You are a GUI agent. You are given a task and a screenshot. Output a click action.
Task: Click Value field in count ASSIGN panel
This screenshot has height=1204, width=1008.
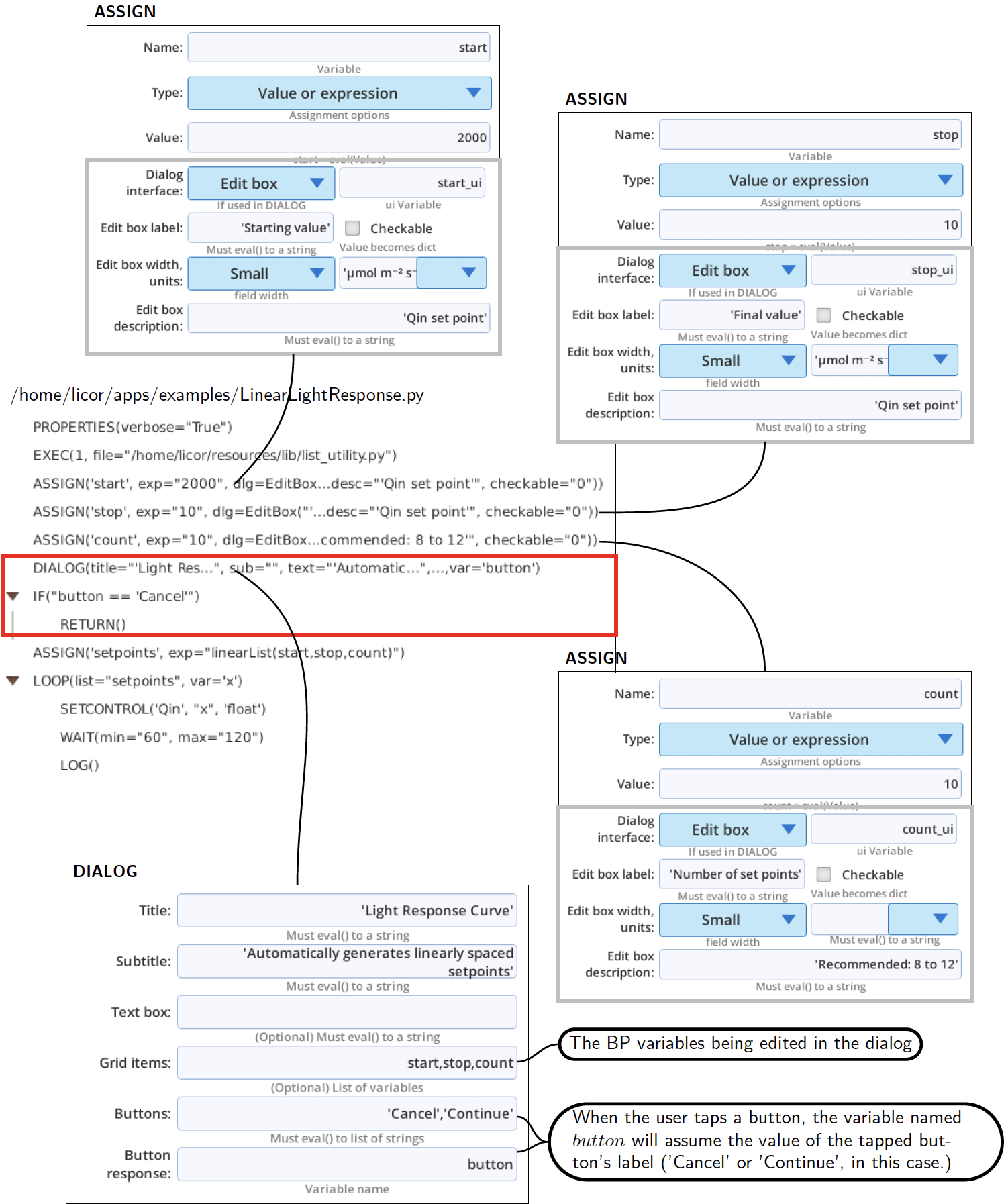810,784
